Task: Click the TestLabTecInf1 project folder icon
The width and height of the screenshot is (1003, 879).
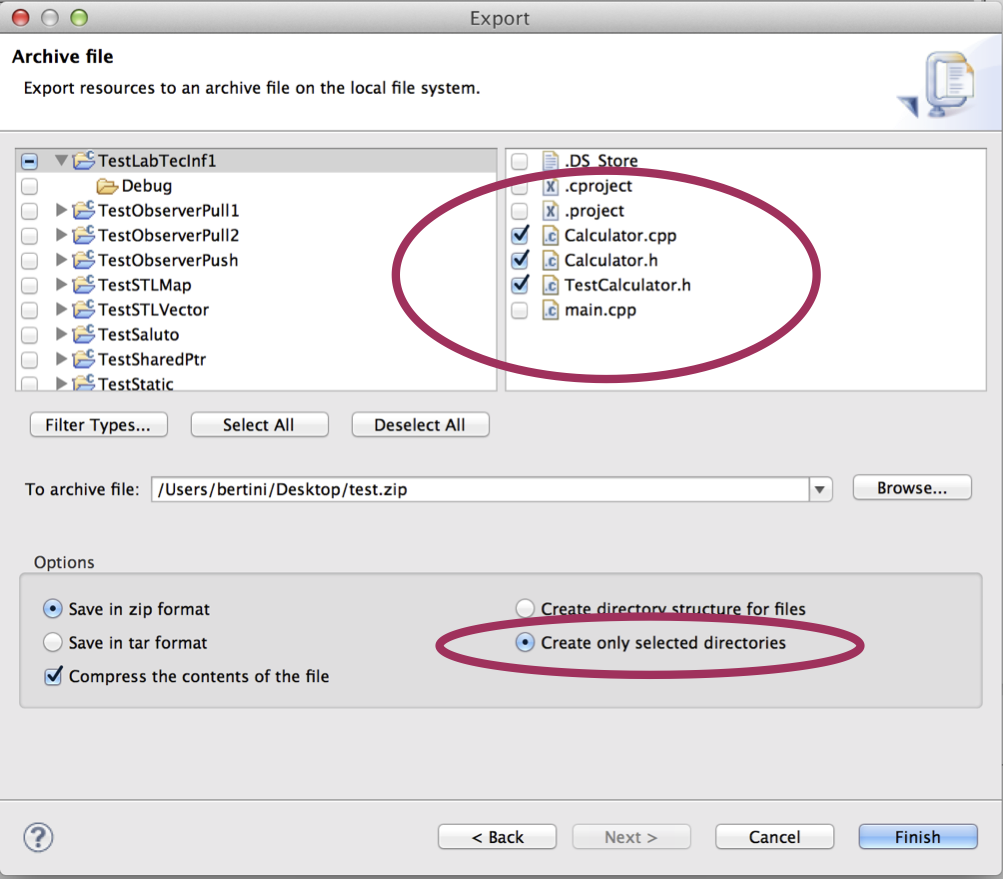Action: point(84,160)
